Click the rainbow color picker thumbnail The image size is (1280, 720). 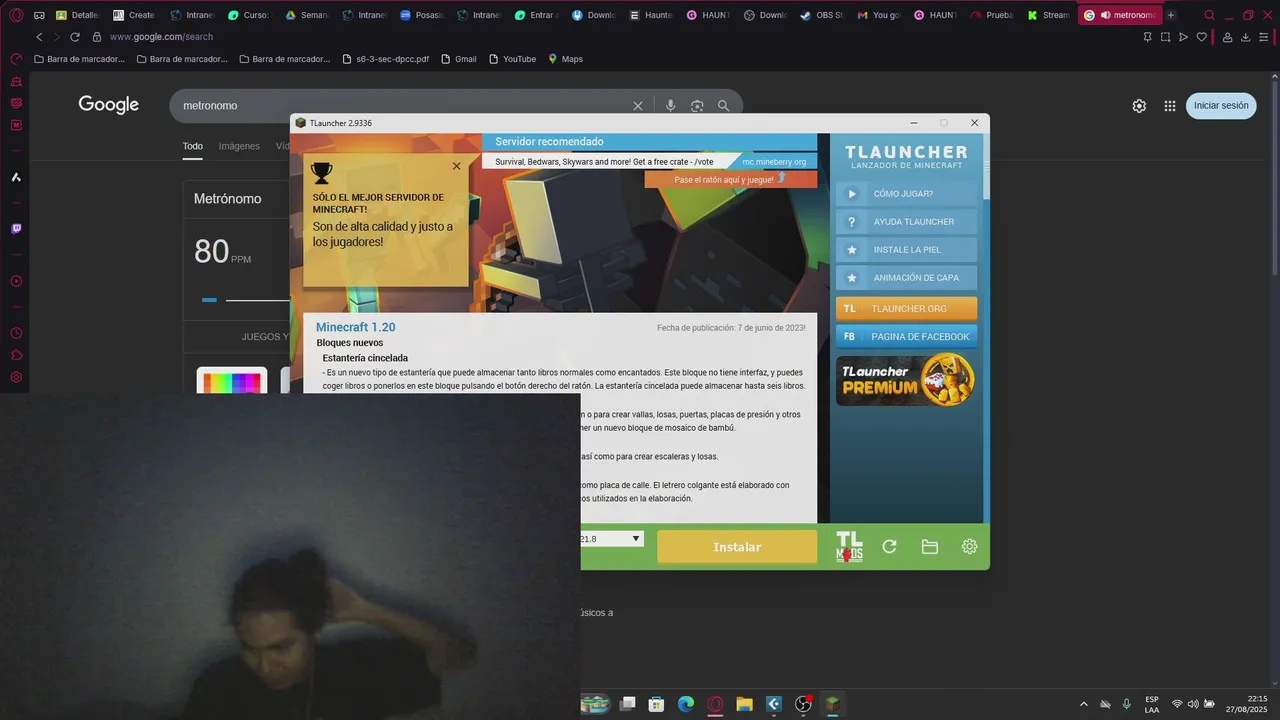tap(231, 381)
